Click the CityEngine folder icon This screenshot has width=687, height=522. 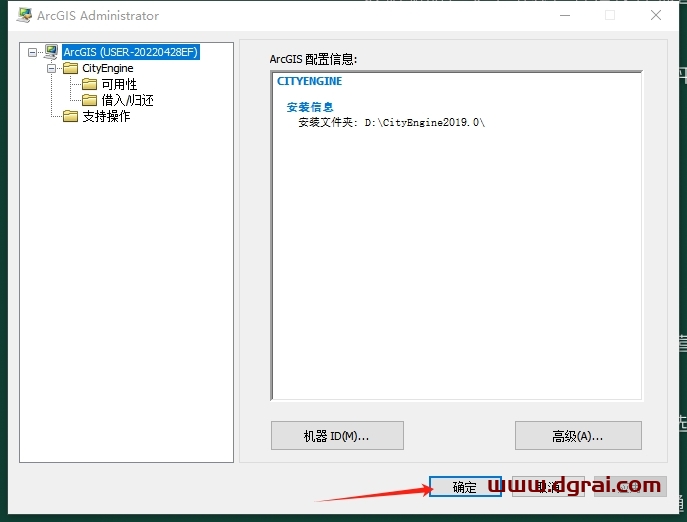(x=71, y=68)
